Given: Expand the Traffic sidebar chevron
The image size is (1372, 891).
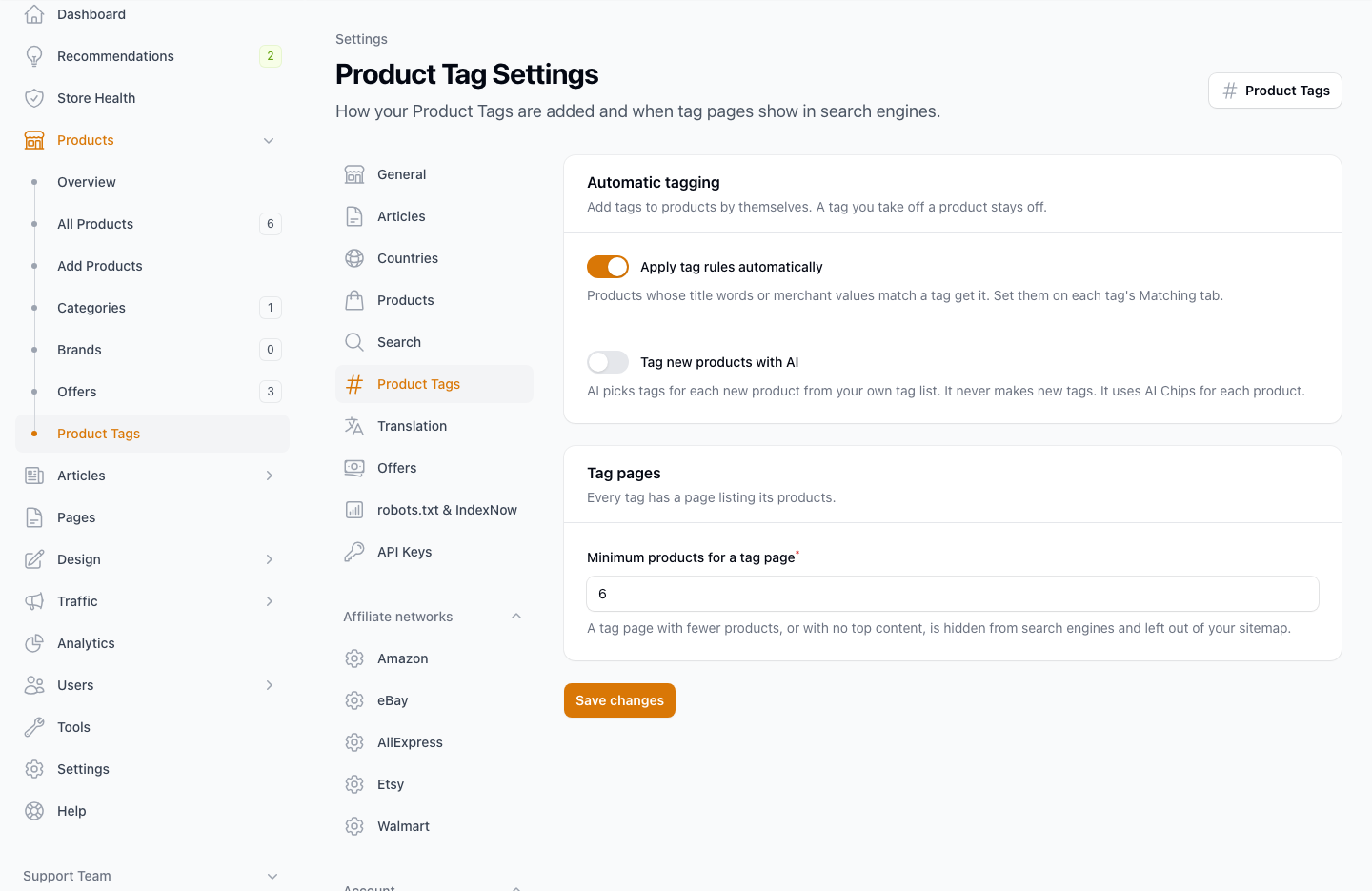Looking at the screenshot, I should pyautogui.click(x=269, y=601).
